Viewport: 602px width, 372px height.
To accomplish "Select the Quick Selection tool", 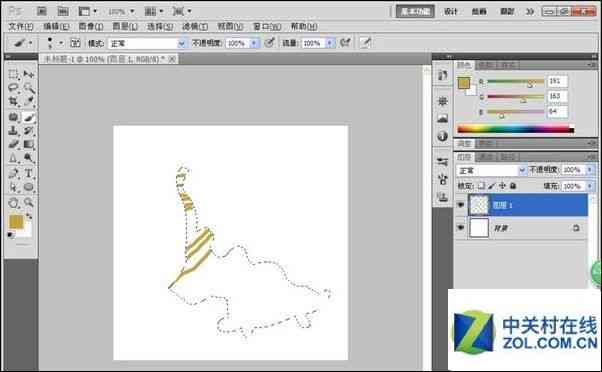I will coord(28,88).
